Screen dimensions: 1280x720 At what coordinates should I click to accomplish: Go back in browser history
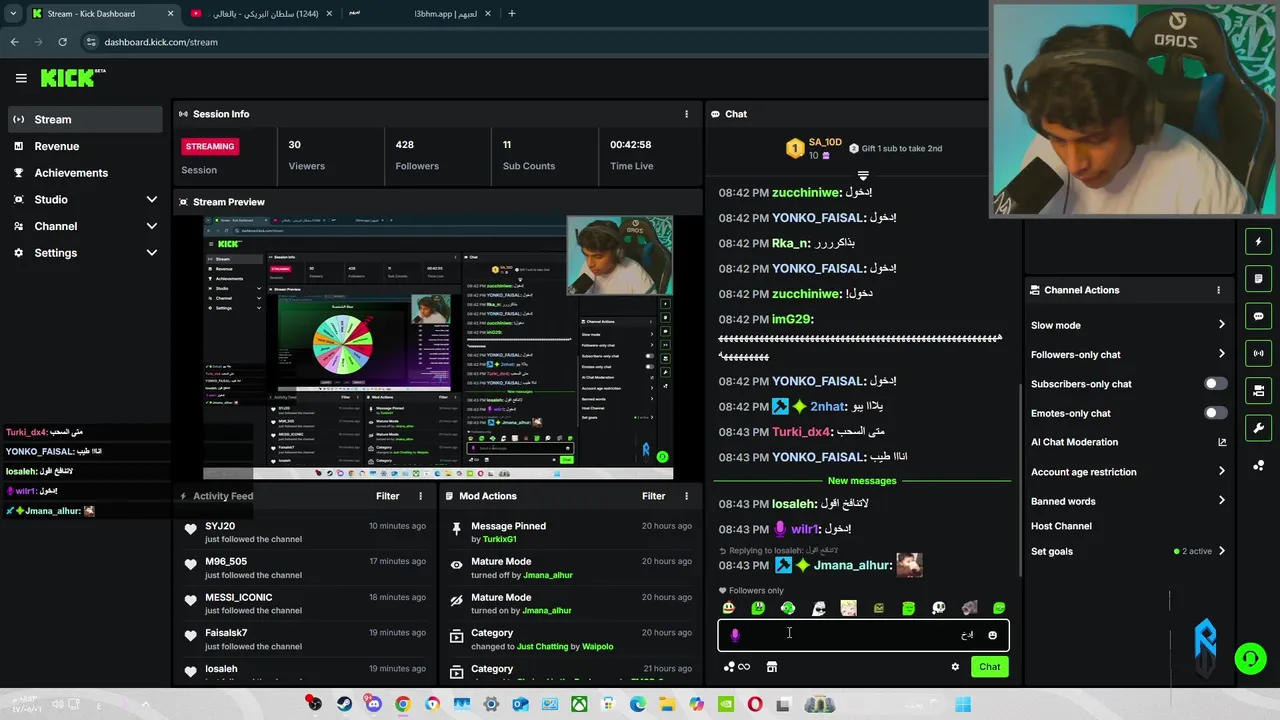(x=14, y=42)
